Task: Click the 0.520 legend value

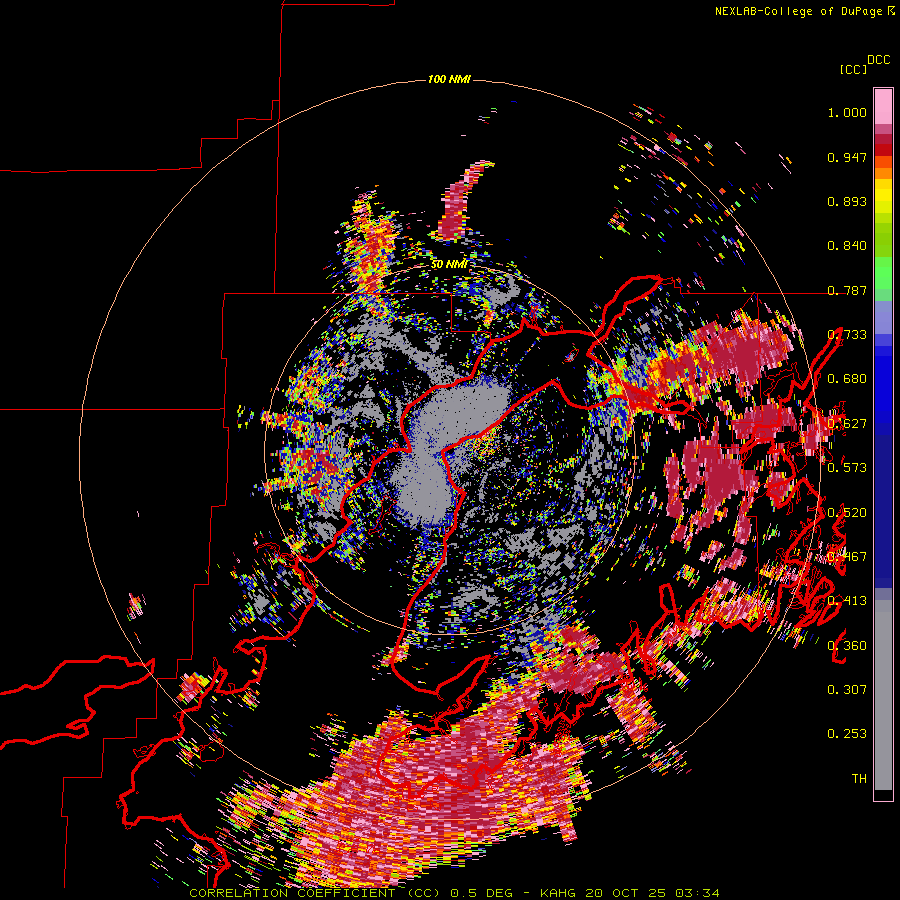Action: [847, 513]
